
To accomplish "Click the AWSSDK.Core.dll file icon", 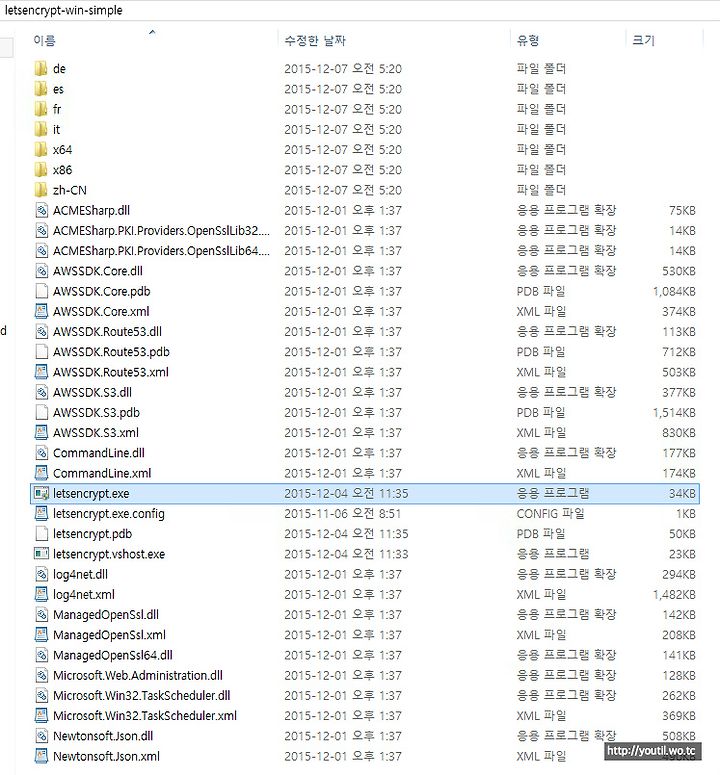I will pos(42,271).
